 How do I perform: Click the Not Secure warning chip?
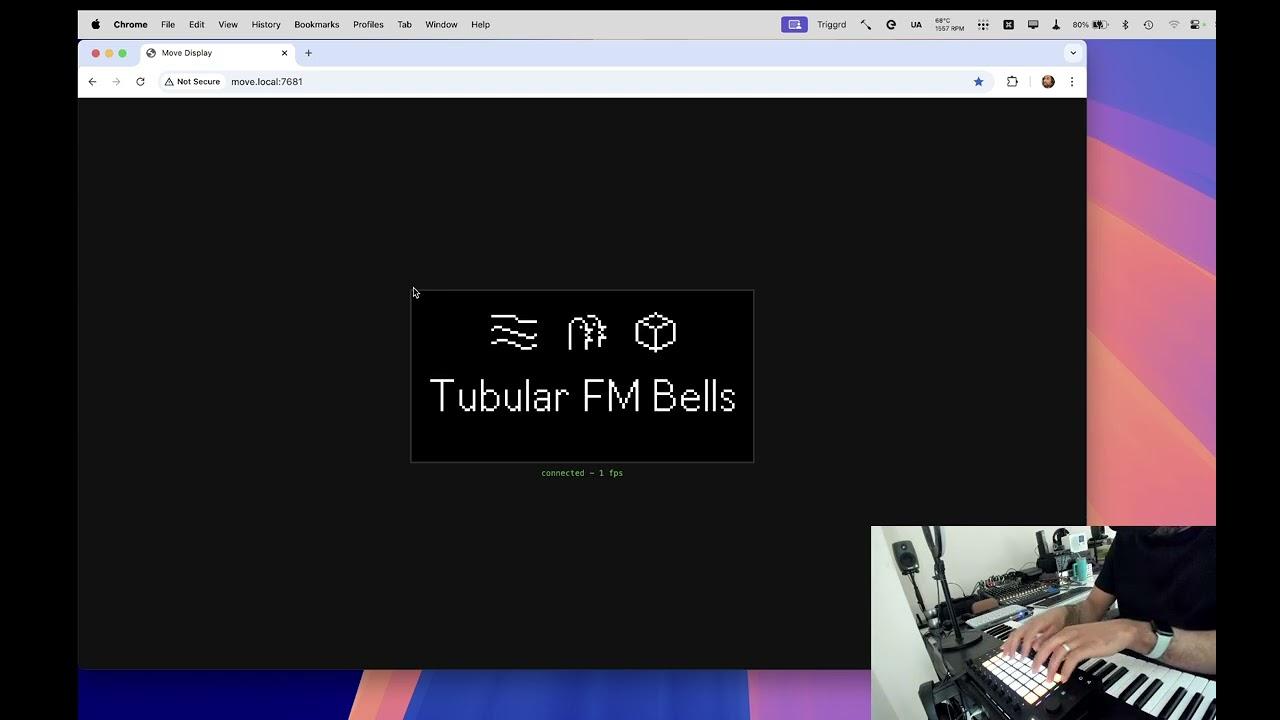(x=193, y=82)
